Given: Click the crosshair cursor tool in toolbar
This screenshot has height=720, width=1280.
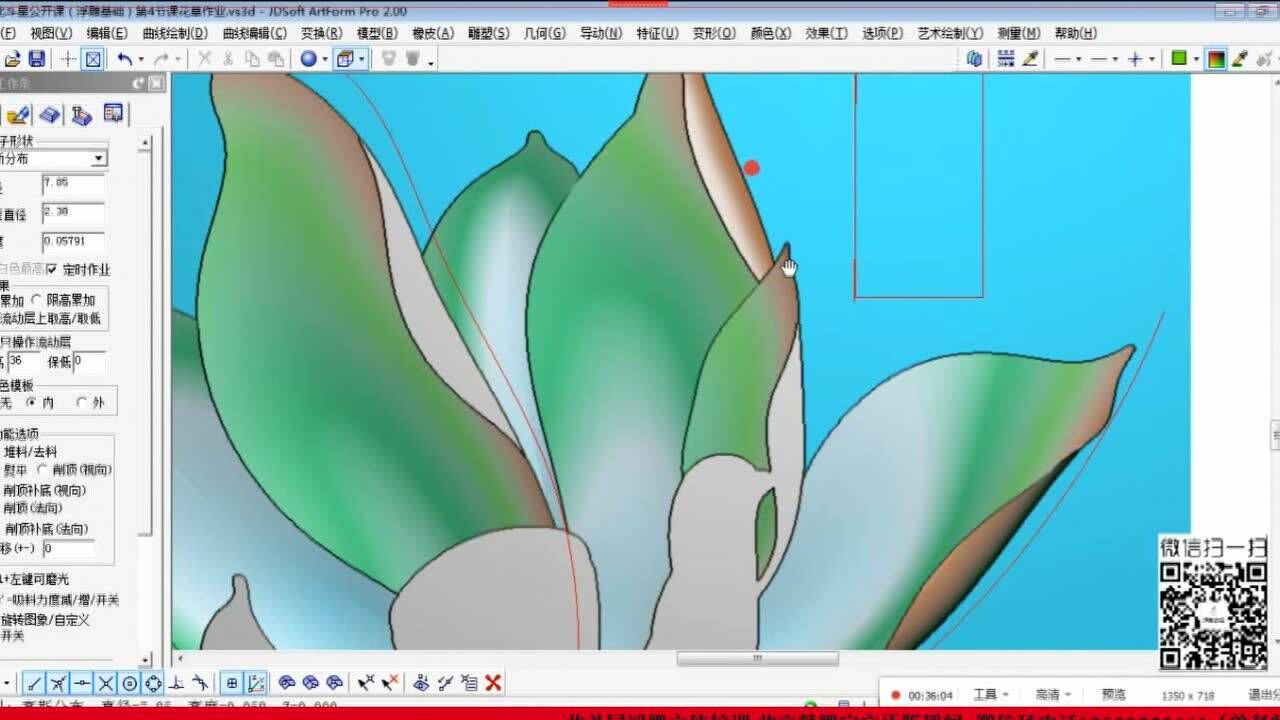Looking at the screenshot, I should point(68,59).
